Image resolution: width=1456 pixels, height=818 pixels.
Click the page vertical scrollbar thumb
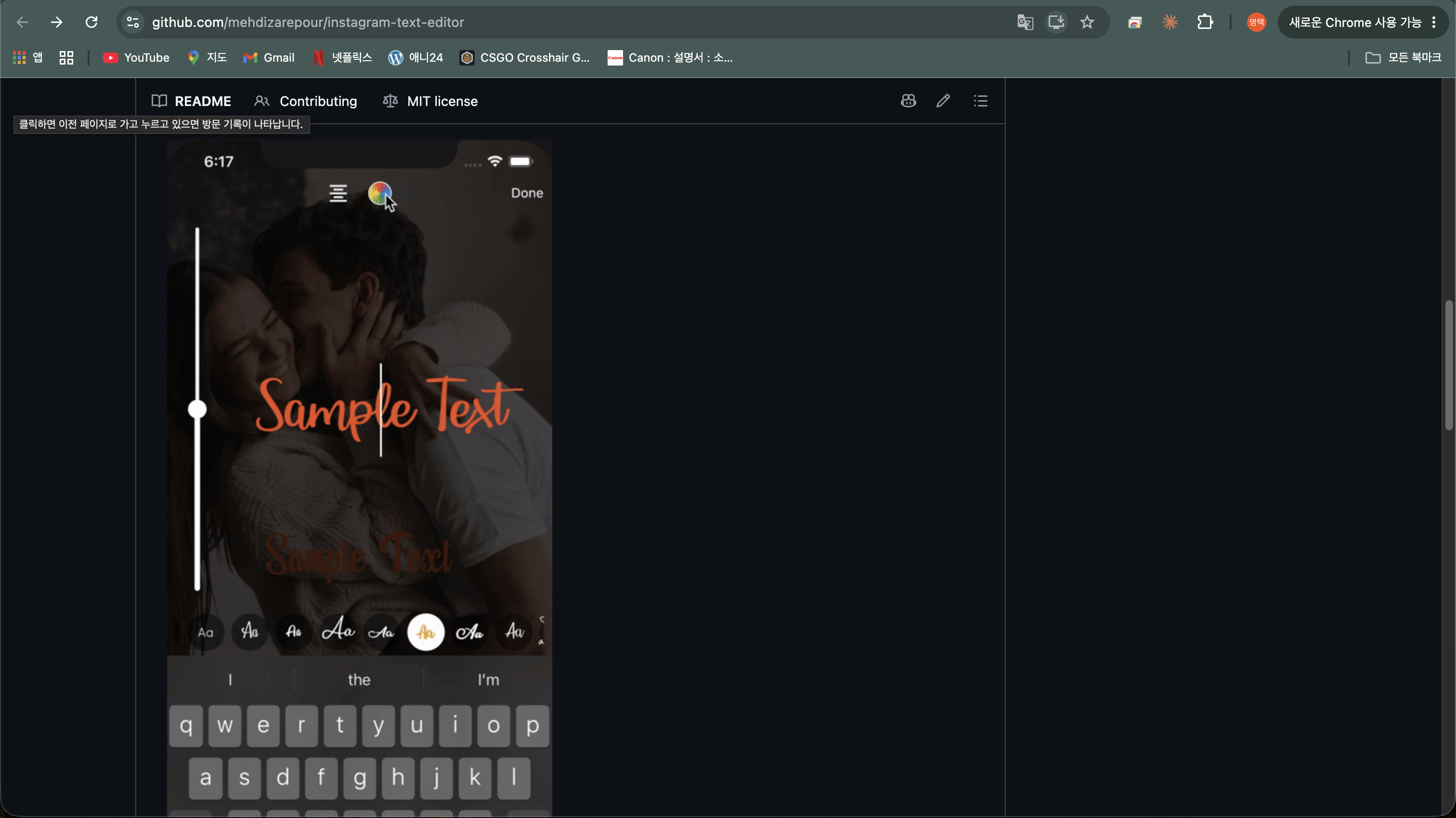click(x=1449, y=366)
